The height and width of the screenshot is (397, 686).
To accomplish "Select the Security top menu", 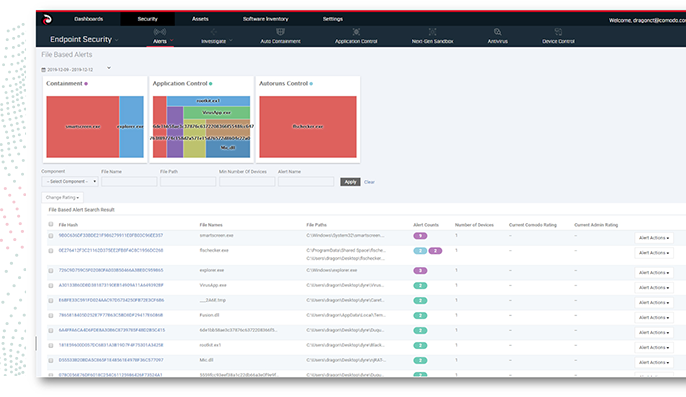I will (147, 19).
